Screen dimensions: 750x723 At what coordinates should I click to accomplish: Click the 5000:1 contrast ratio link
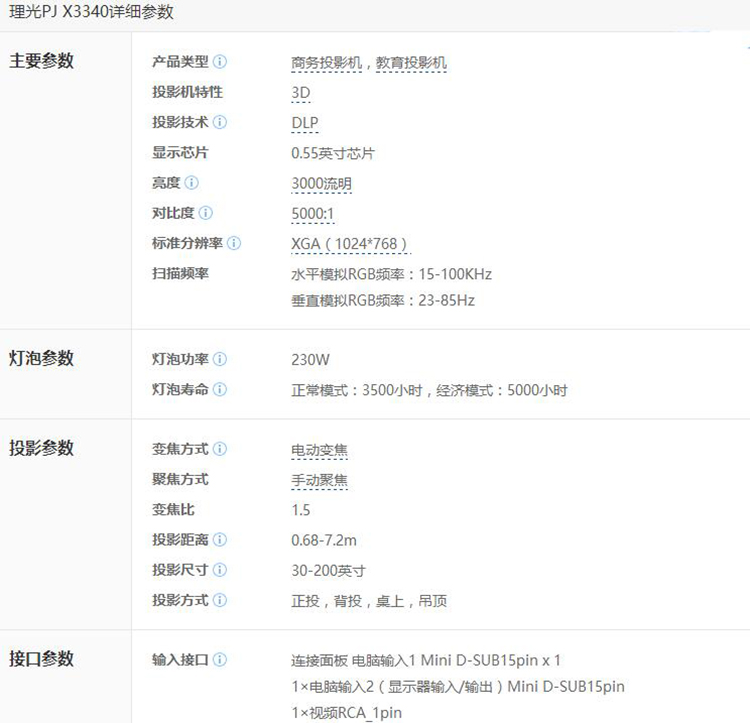pos(313,214)
